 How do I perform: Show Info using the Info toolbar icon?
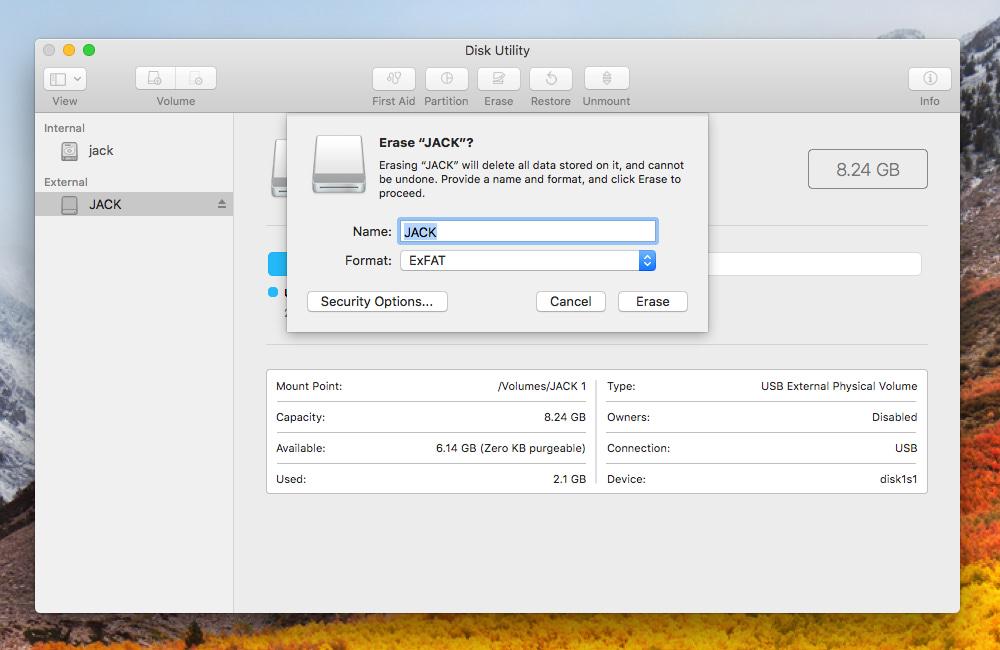coord(929,79)
